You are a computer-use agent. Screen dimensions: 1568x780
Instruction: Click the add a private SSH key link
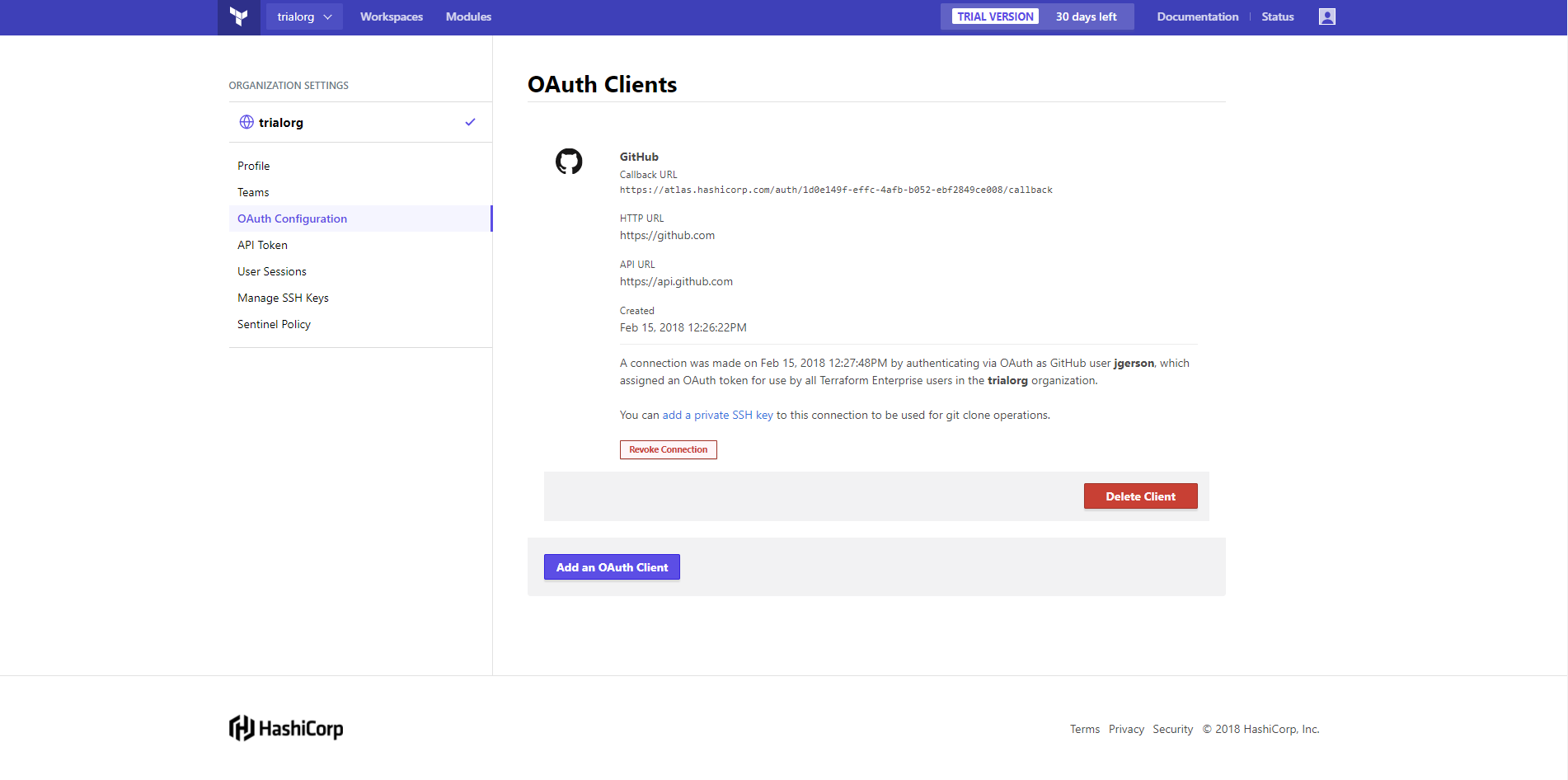(x=717, y=415)
